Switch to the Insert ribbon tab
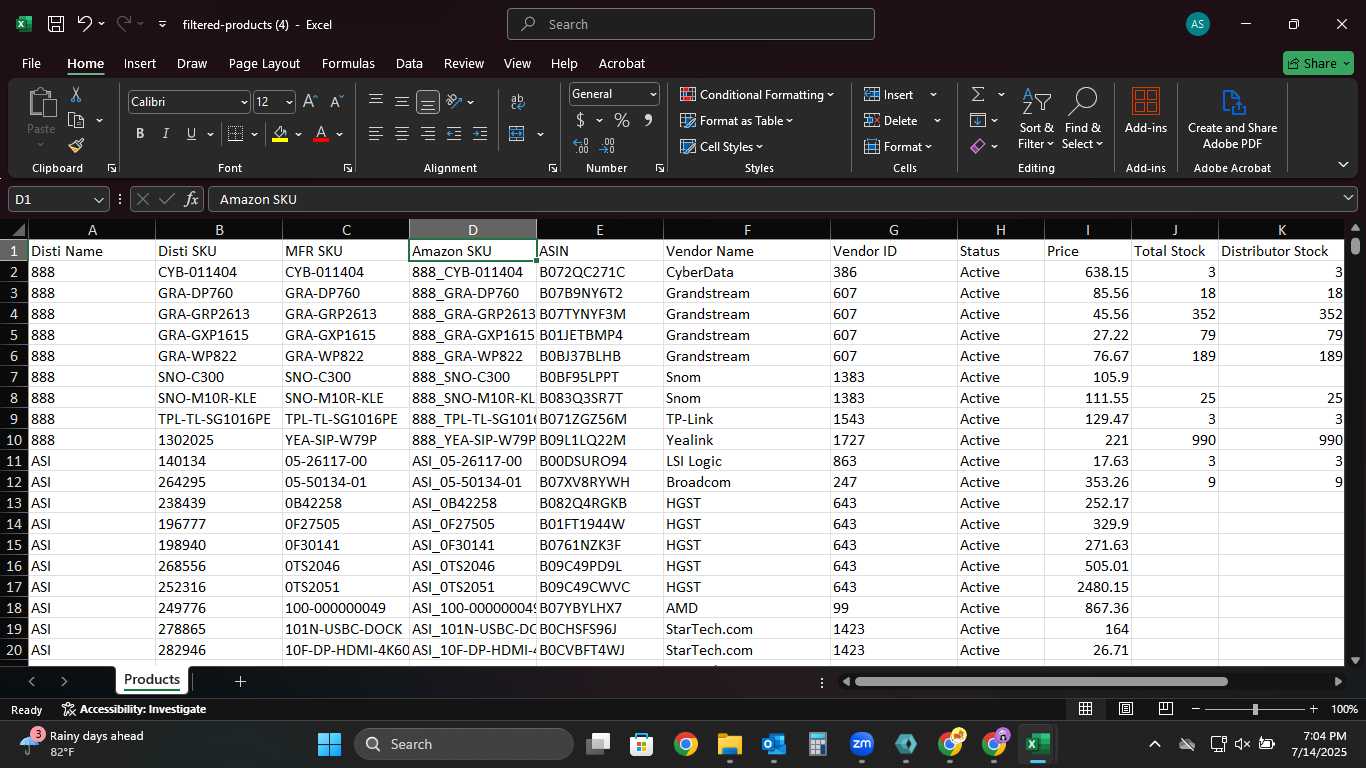This screenshot has height=768, width=1366. coord(140,63)
